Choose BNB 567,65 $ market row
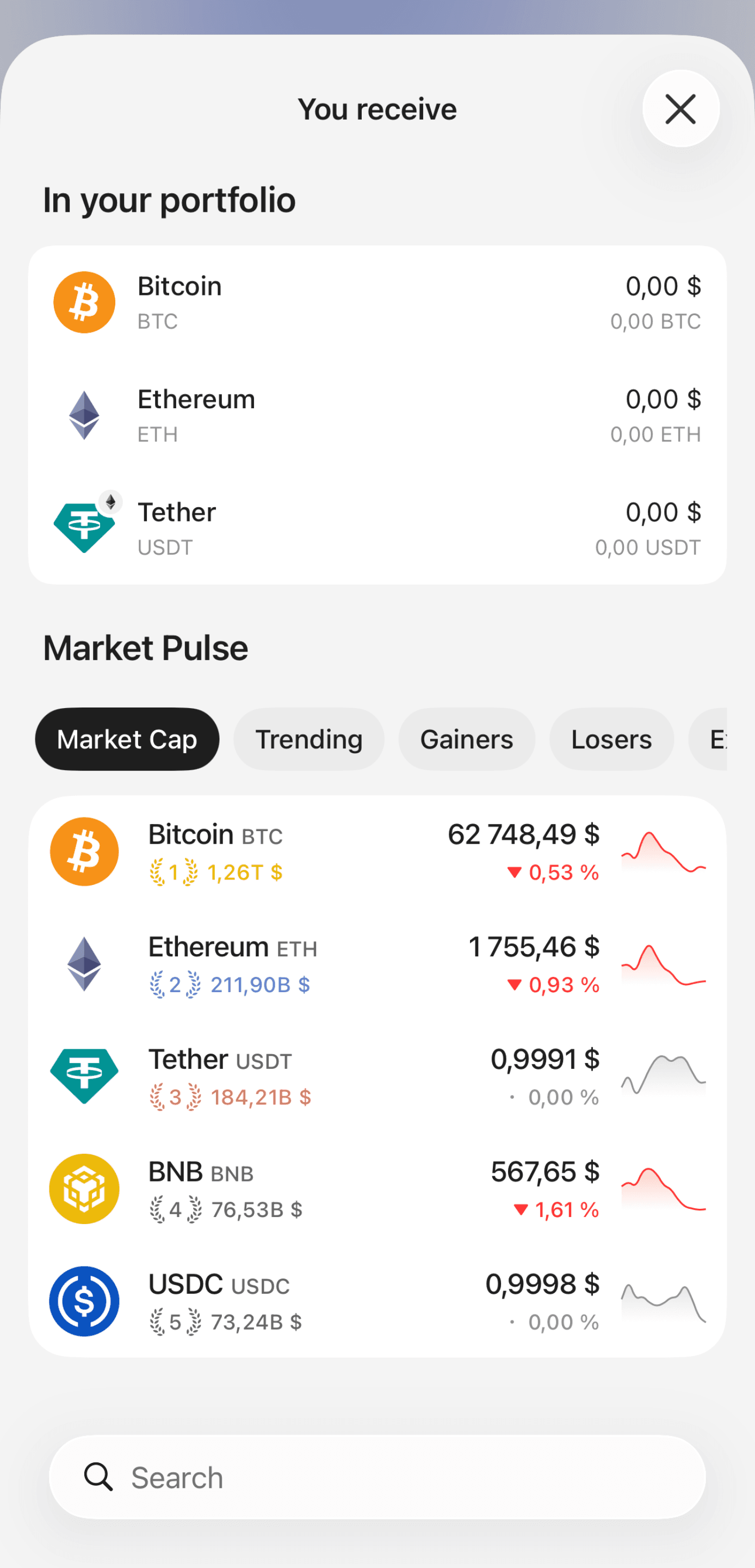755x1568 pixels. [x=377, y=1189]
